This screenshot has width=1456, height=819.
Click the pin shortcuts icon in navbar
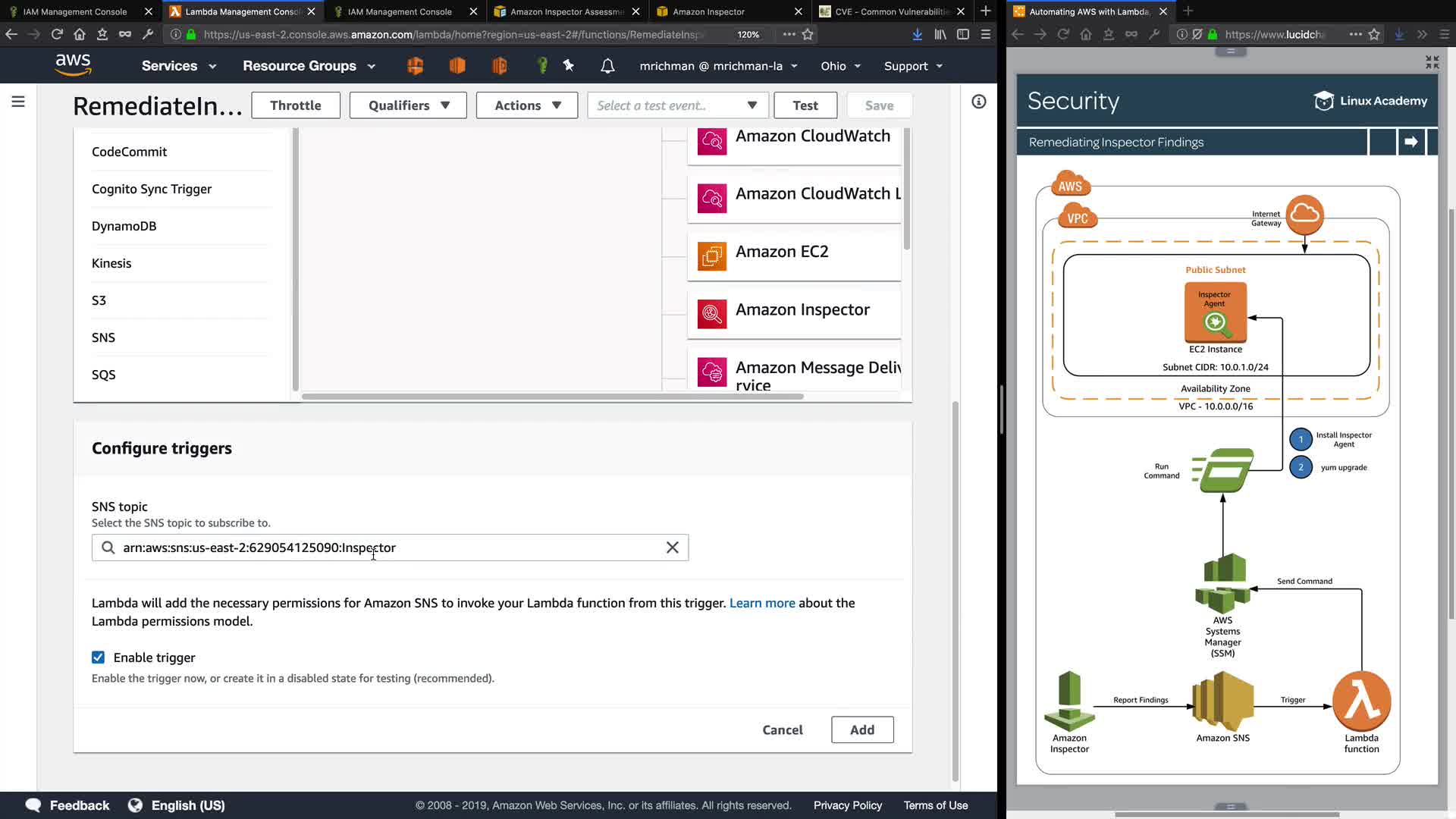coord(569,66)
